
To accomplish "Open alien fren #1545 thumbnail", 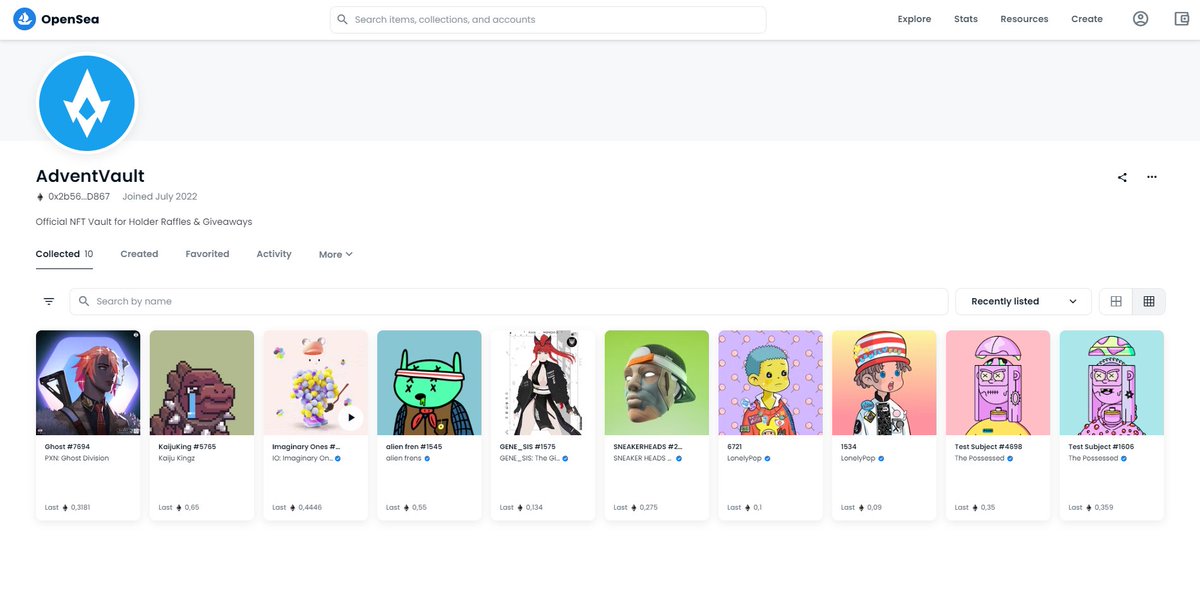I will 429,382.
